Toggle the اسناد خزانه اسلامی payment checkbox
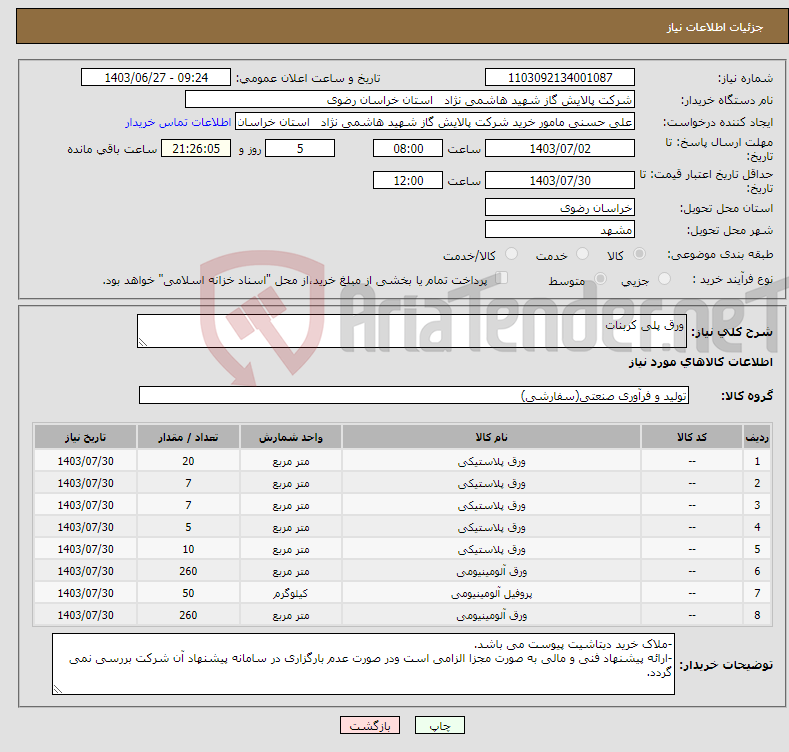This screenshot has width=789, height=752. click(x=501, y=278)
